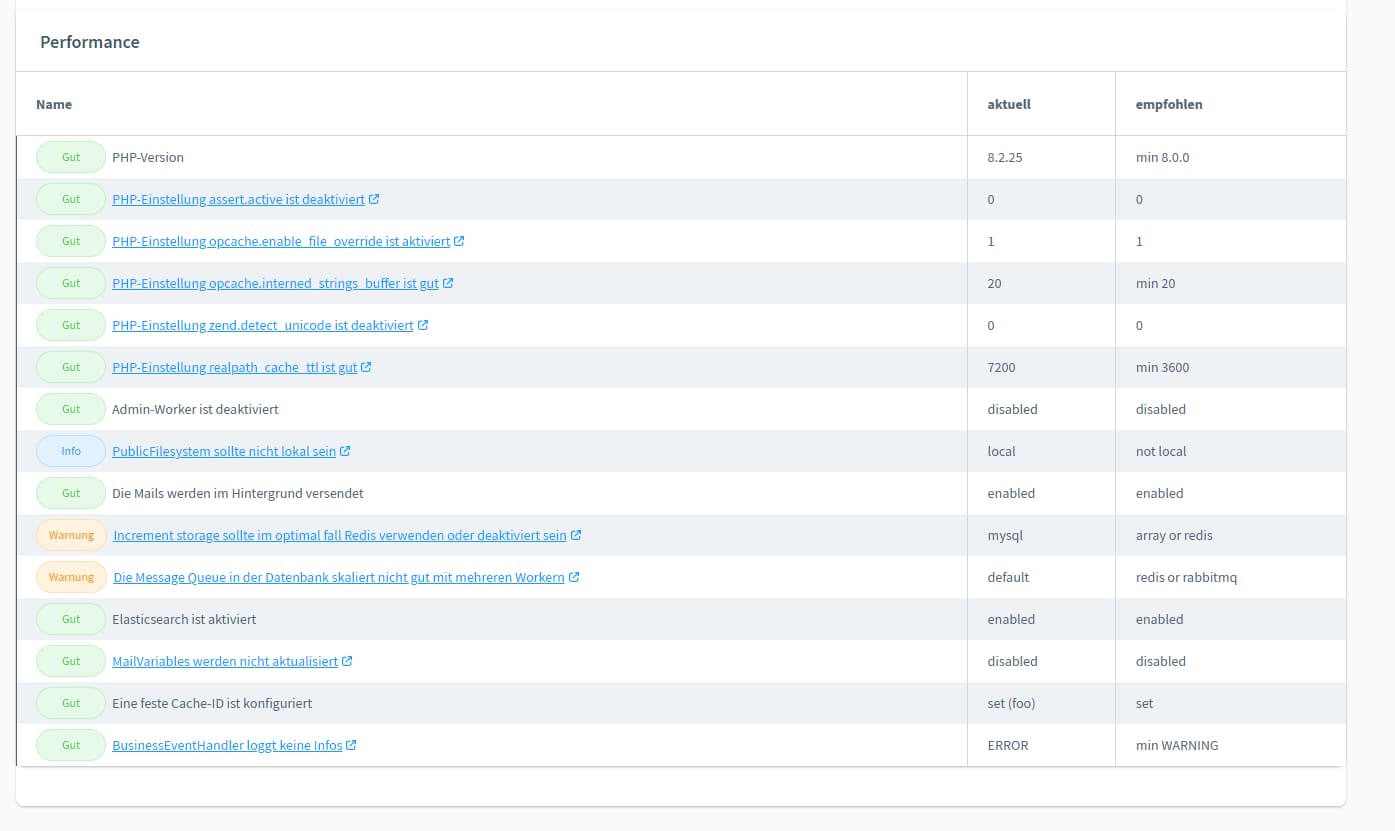Click the empfohlen column header
The width and height of the screenshot is (1395, 831).
[1169, 104]
